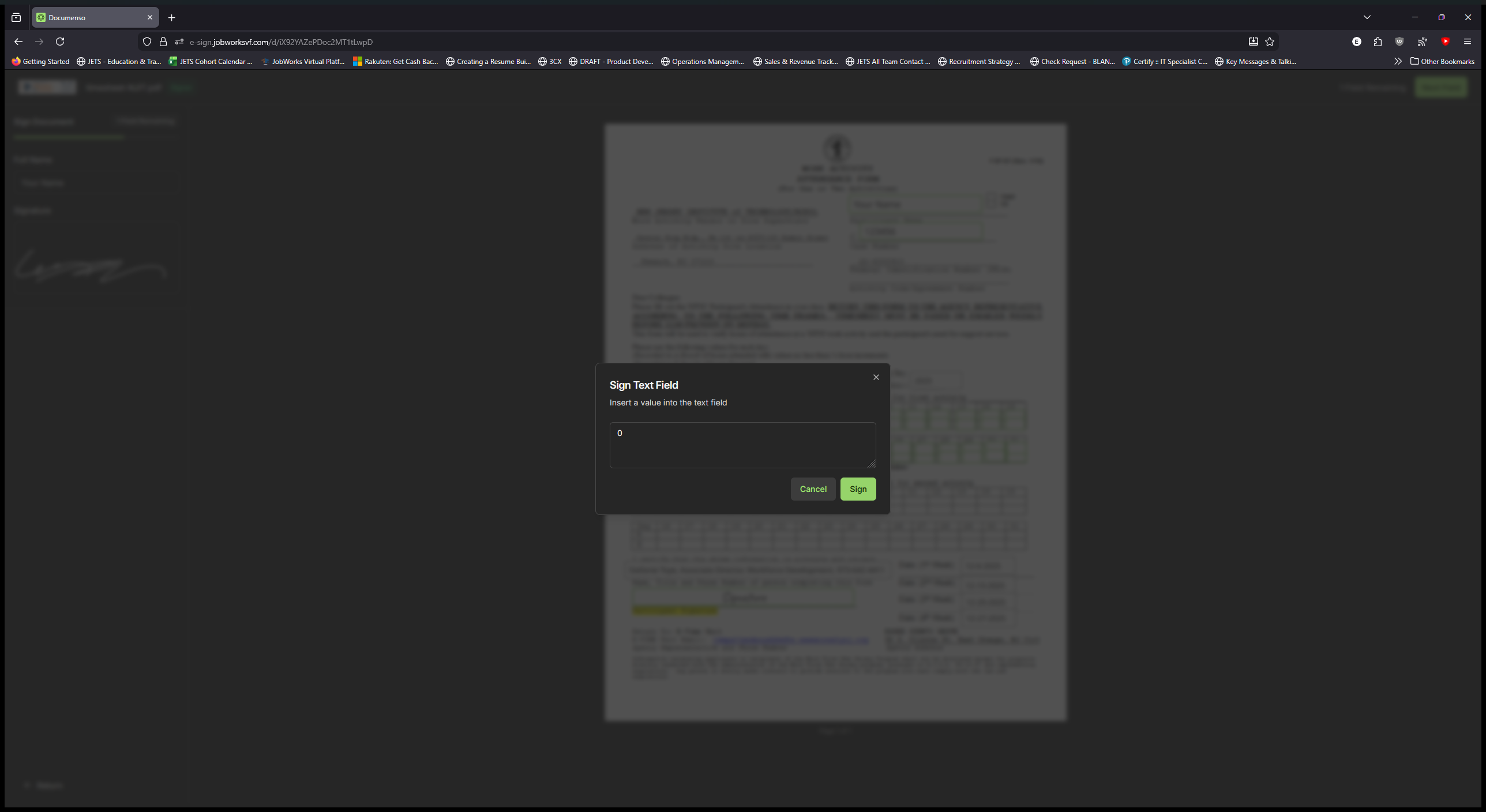Screen dimensions: 1486x812
Task: Click the save-to-device icon in the address bar
Action: [1253, 42]
